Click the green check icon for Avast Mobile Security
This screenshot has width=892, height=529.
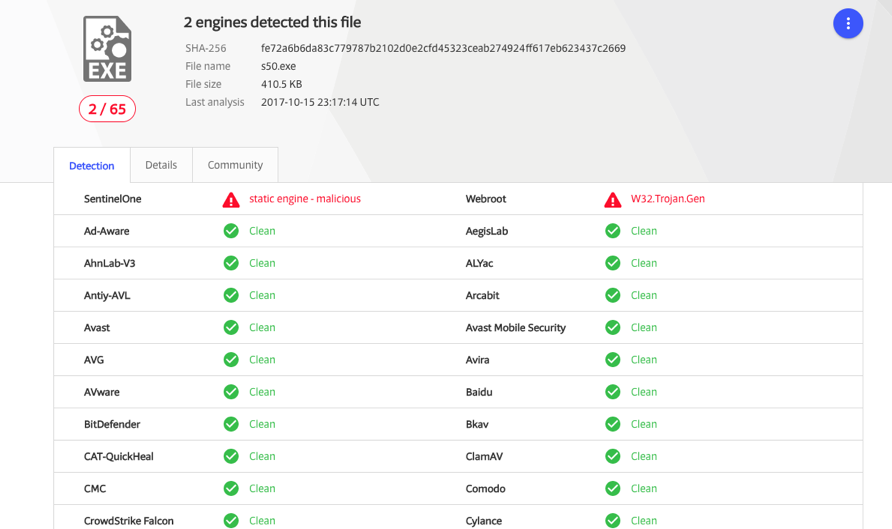point(613,328)
